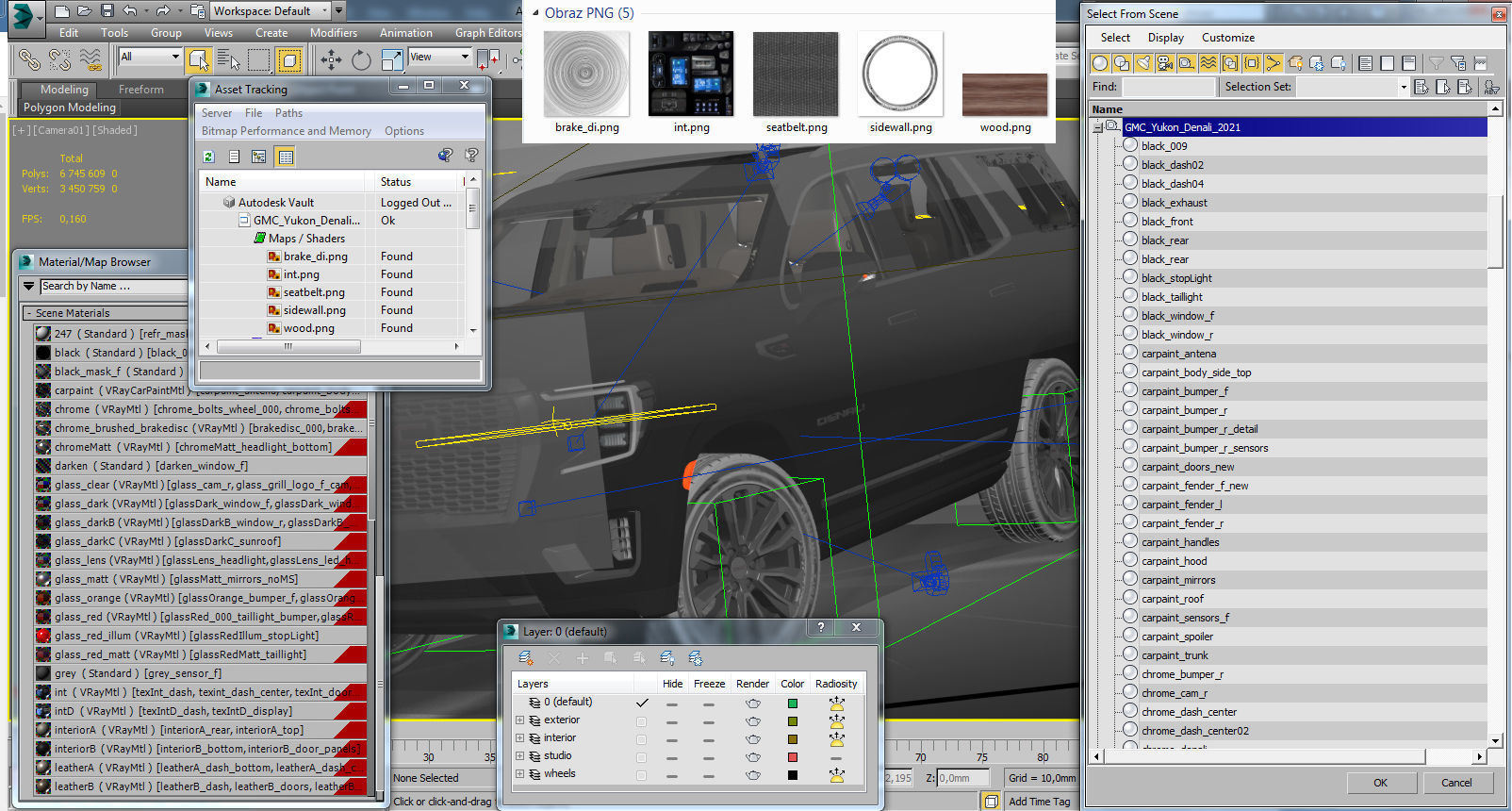Activate the Select and Rotate tool
Image resolution: width=1512 pixels, height=811 pixels.
[x=361, y=60]
